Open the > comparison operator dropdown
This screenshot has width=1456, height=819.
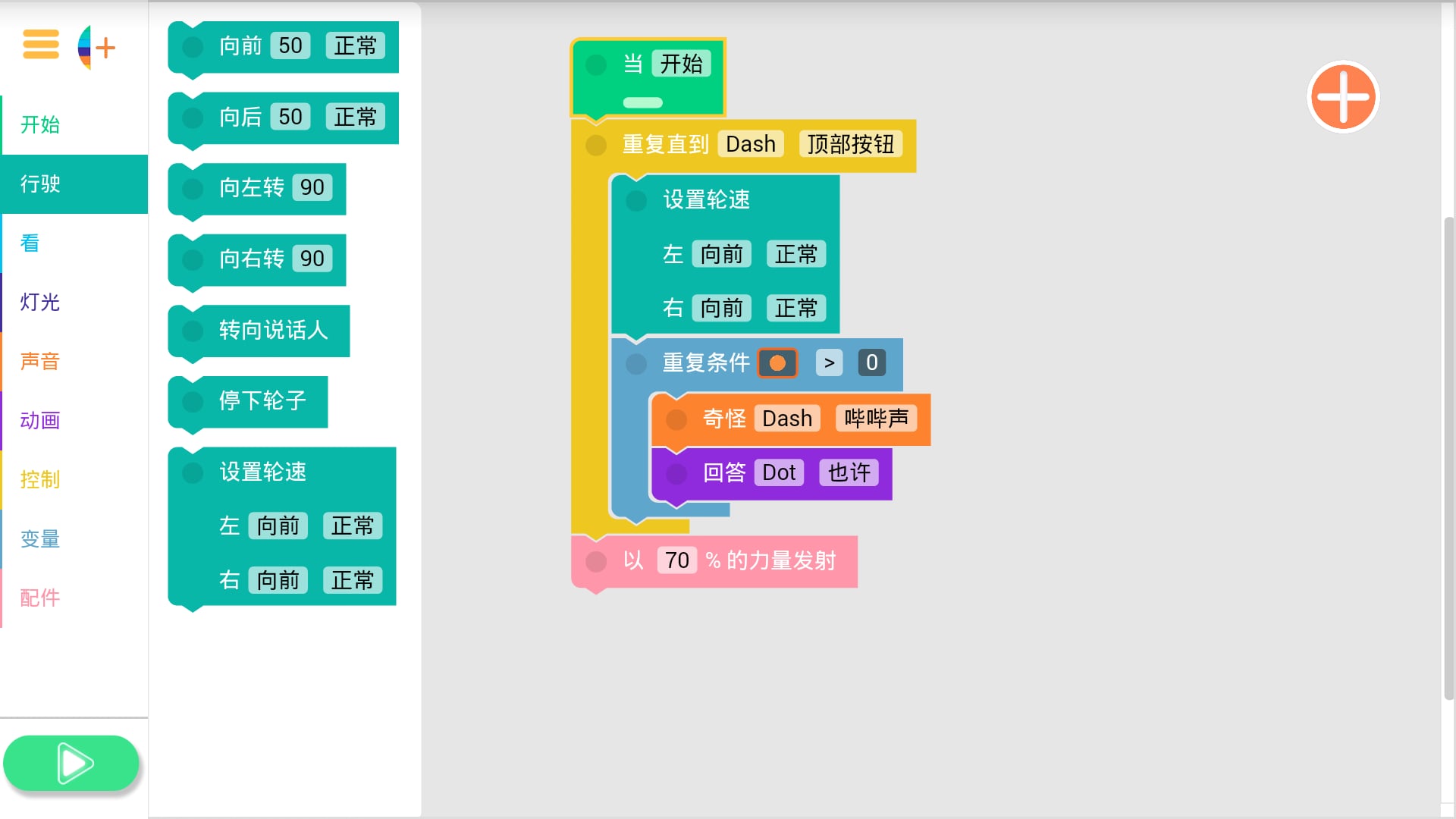(x=829, y=362)
